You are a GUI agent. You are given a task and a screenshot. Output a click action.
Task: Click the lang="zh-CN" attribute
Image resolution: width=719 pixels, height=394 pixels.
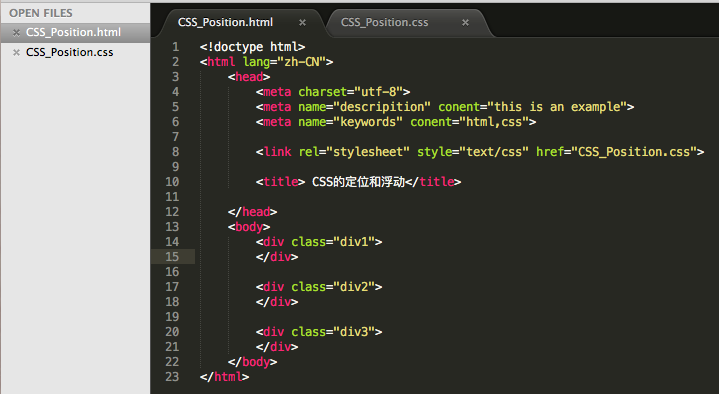(x=284, y=62)
